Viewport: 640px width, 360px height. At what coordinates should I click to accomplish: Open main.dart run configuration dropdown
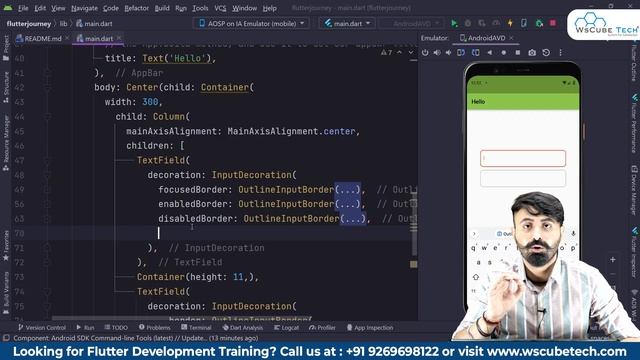347,24
